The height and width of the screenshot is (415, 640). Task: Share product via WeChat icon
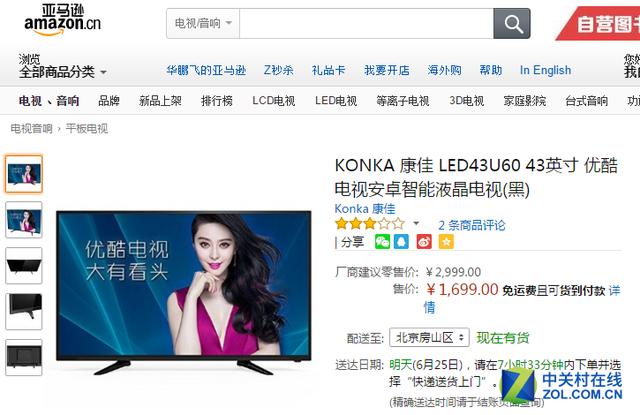pyautogui.click(x=382, y=242)
